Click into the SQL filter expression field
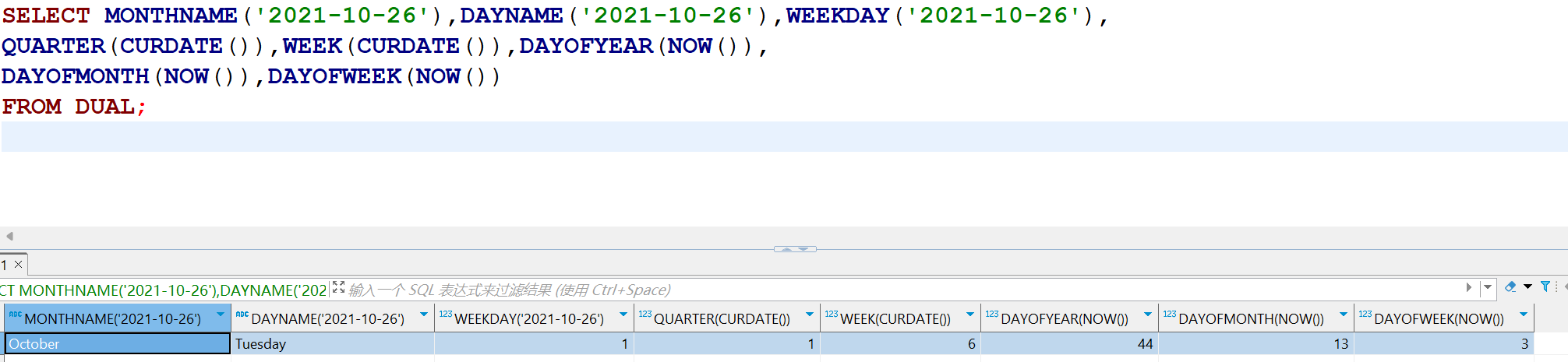 [857, 290]
